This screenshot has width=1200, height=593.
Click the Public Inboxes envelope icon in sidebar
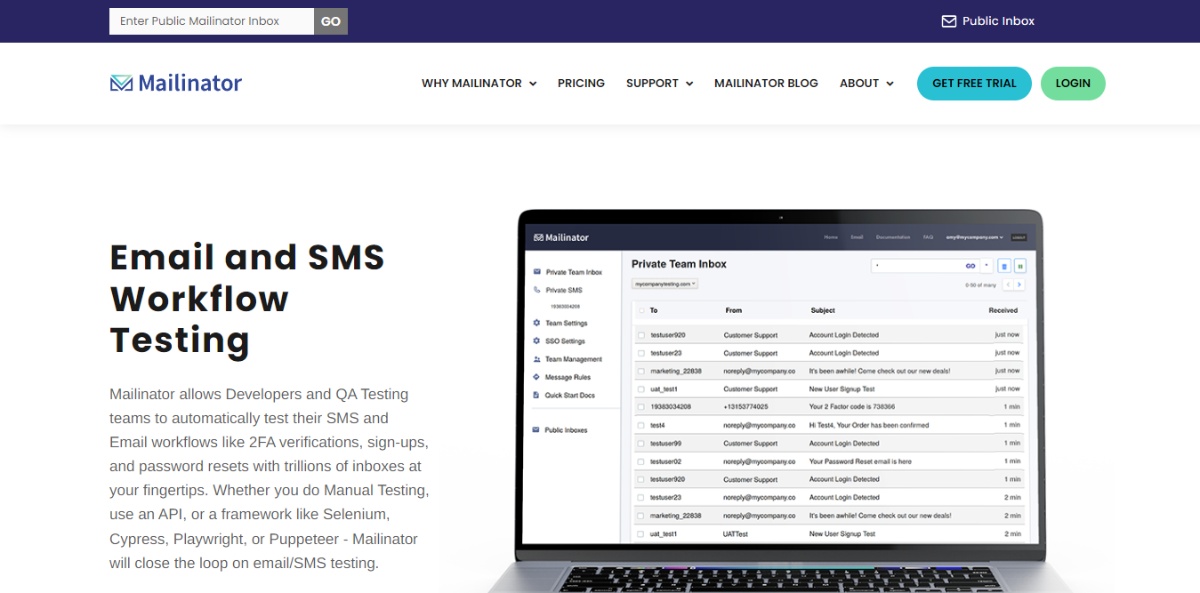[537, 430]
